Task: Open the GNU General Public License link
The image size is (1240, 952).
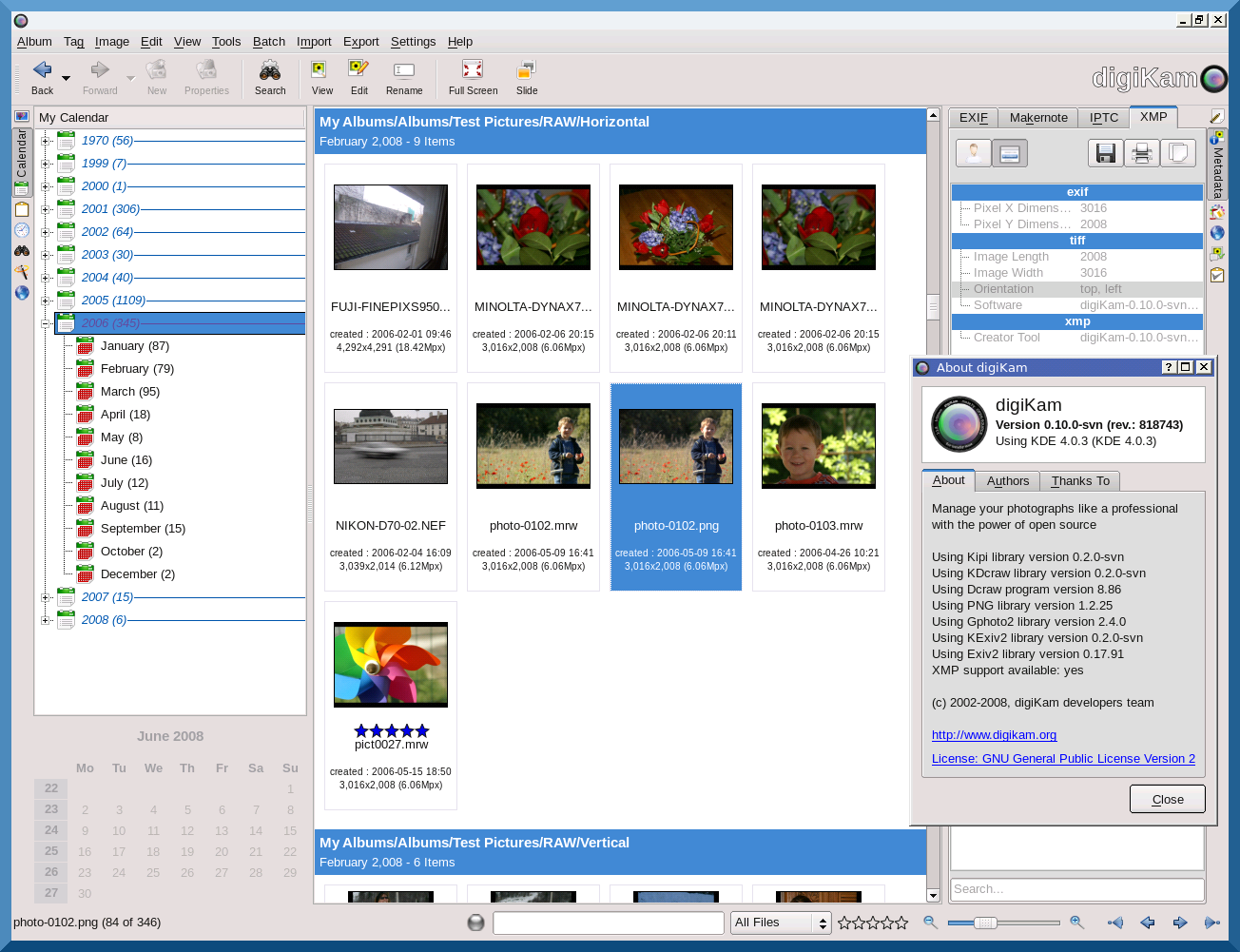Action: [1063, 759]
